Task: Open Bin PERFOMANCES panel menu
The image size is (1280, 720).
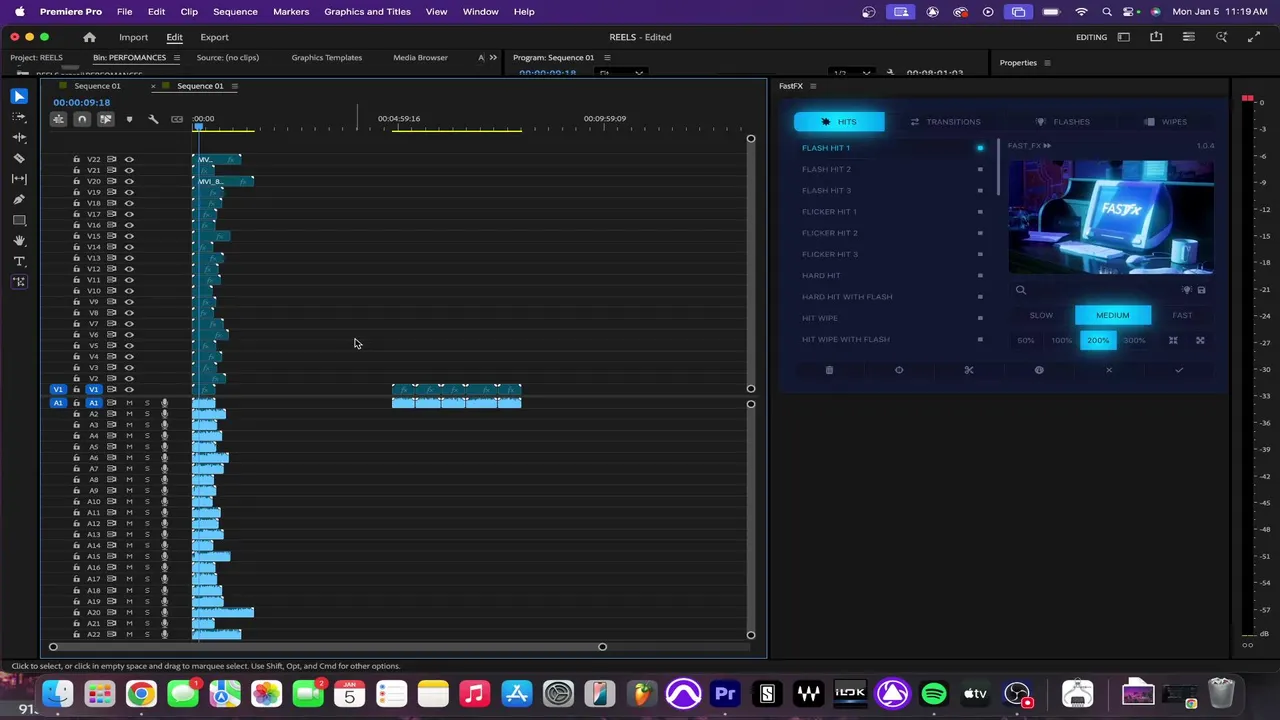Action: click(x=177, y=58)
